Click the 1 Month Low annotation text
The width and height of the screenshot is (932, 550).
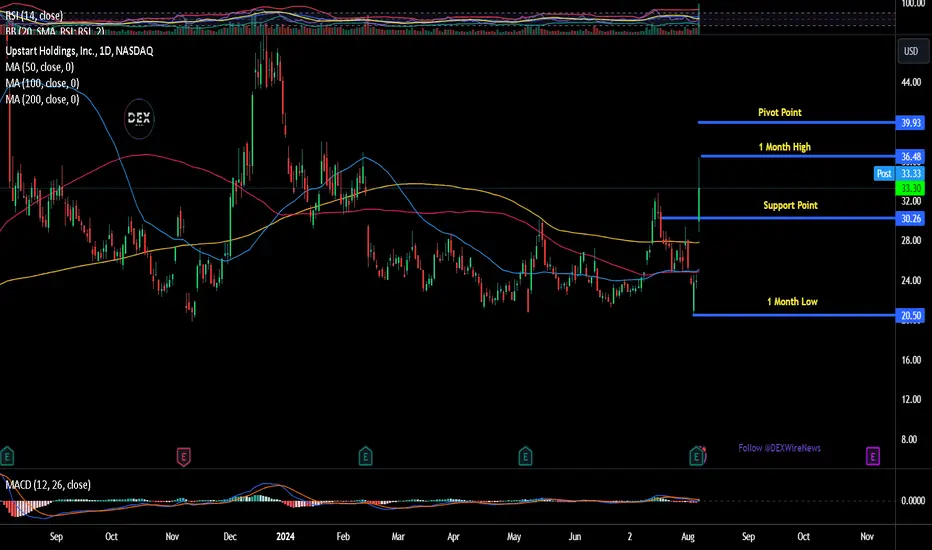click(x=792, y=301)
